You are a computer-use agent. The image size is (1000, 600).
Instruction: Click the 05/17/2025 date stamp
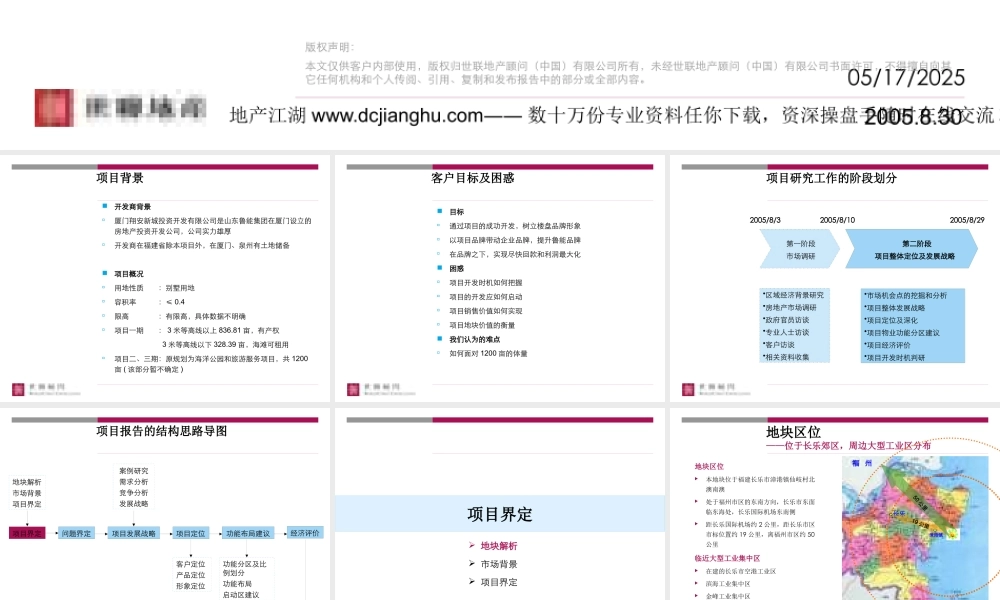pos(906,78)
